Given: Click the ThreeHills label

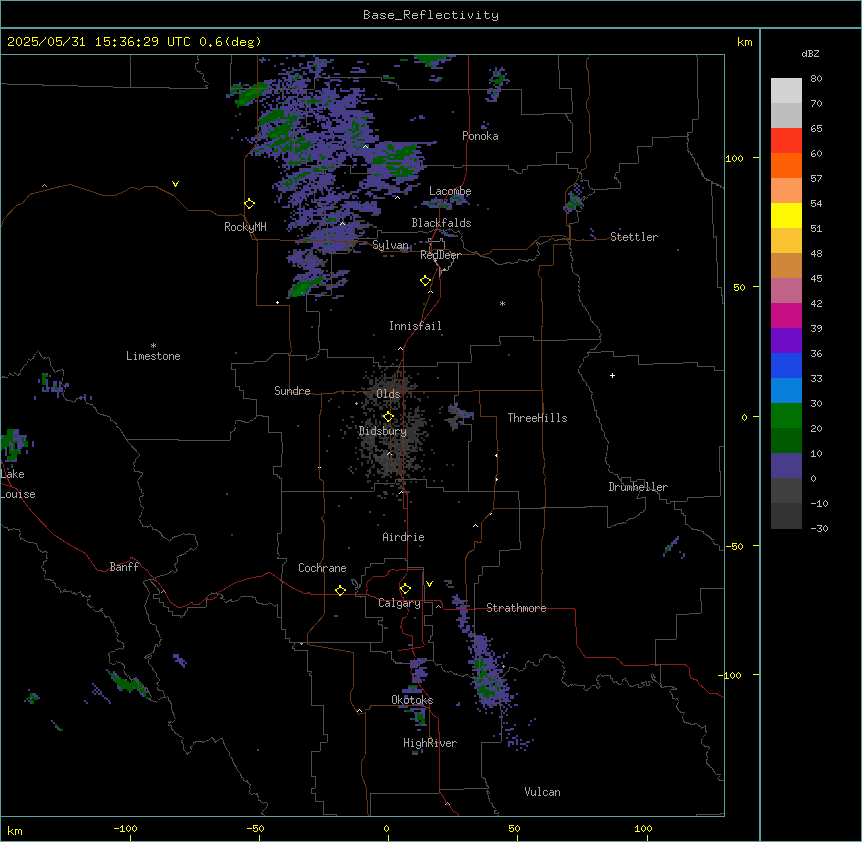Looking at the screenshot, I should [537, 418].
